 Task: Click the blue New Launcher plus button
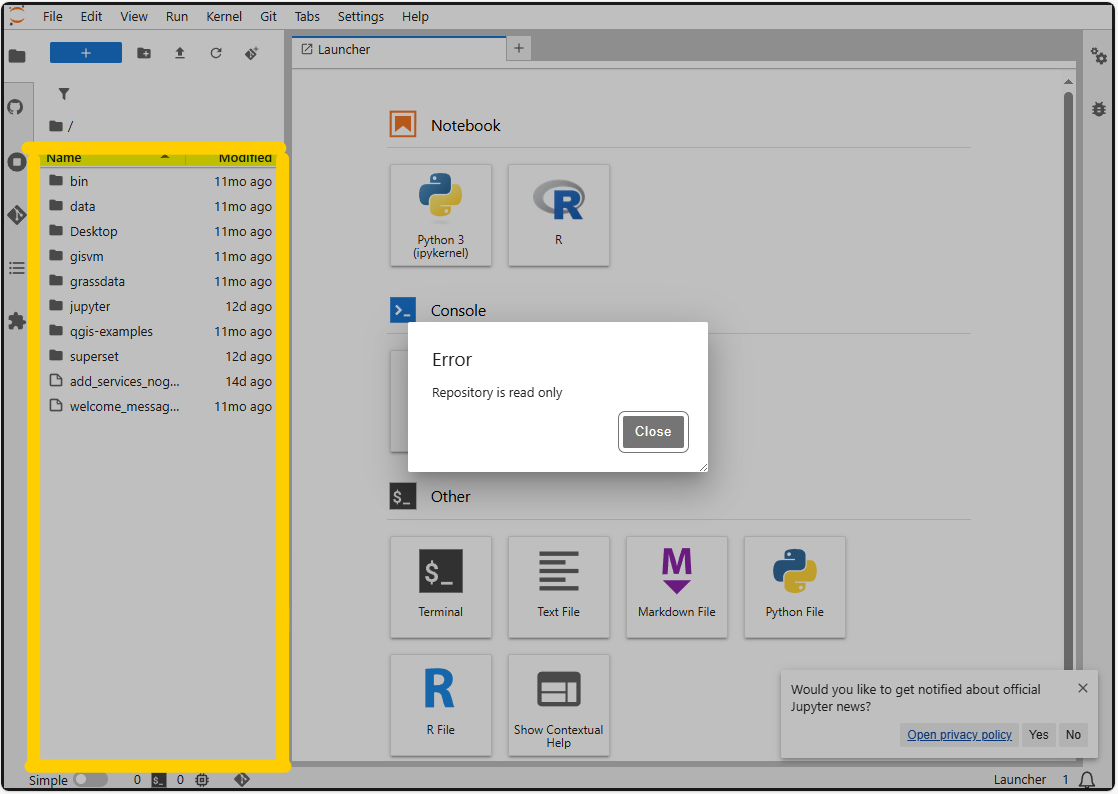pos(86,53)
